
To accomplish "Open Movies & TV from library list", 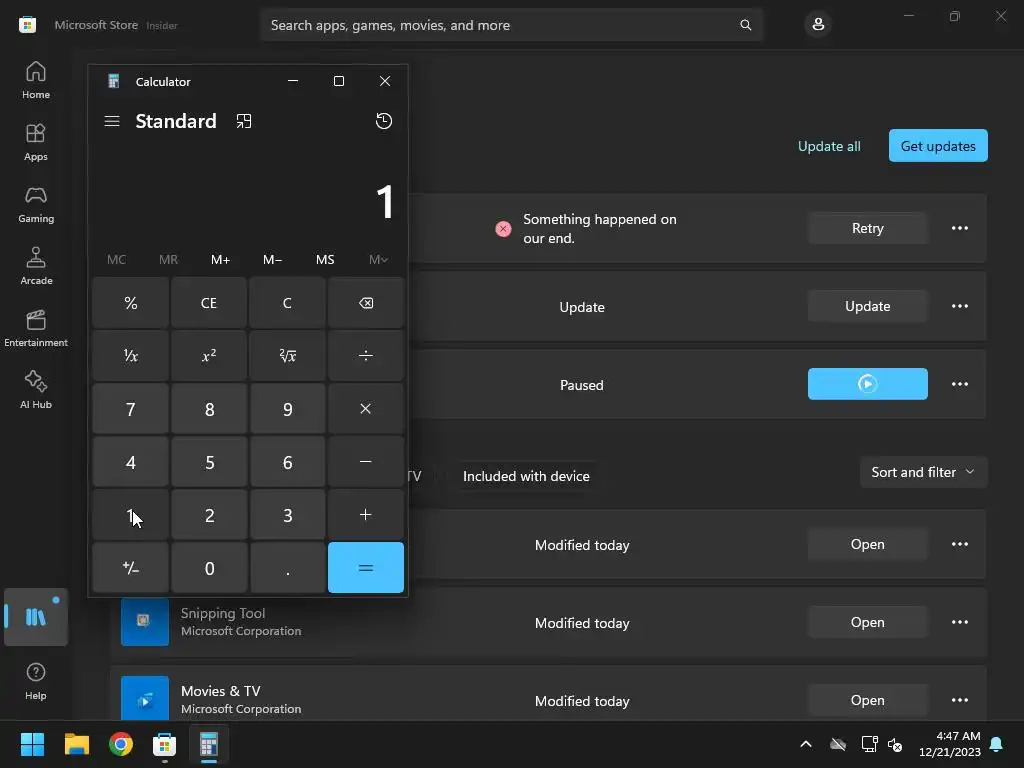I will (x=867, y=700).
